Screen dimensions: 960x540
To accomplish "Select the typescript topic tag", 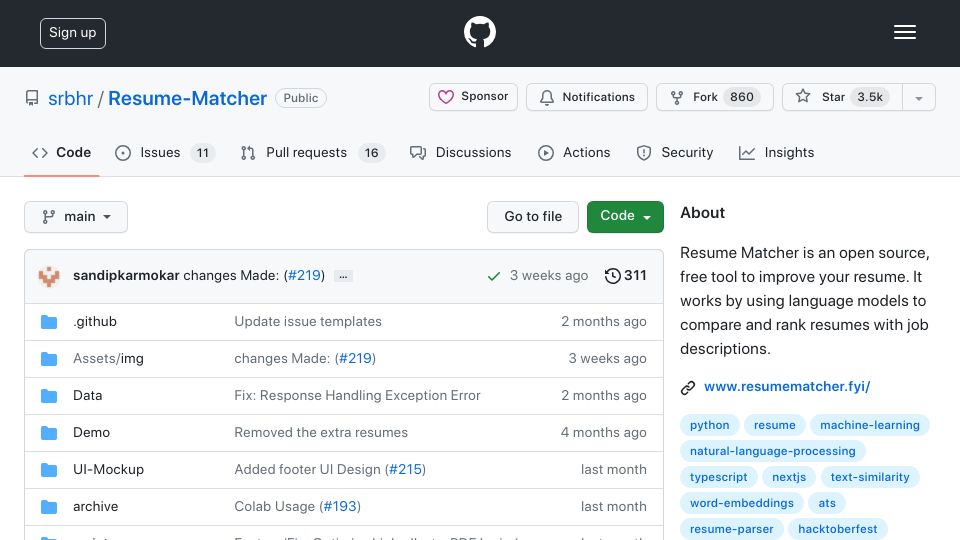I will pos(719,477).
